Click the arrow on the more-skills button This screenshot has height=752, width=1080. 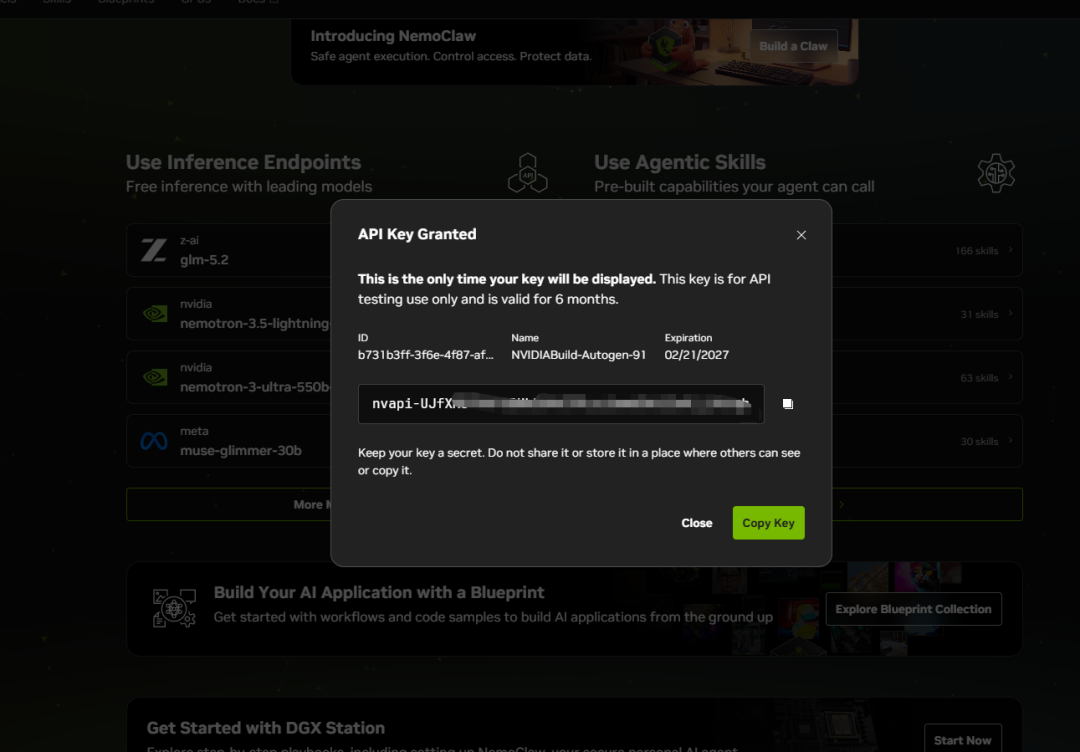[842, 504]
